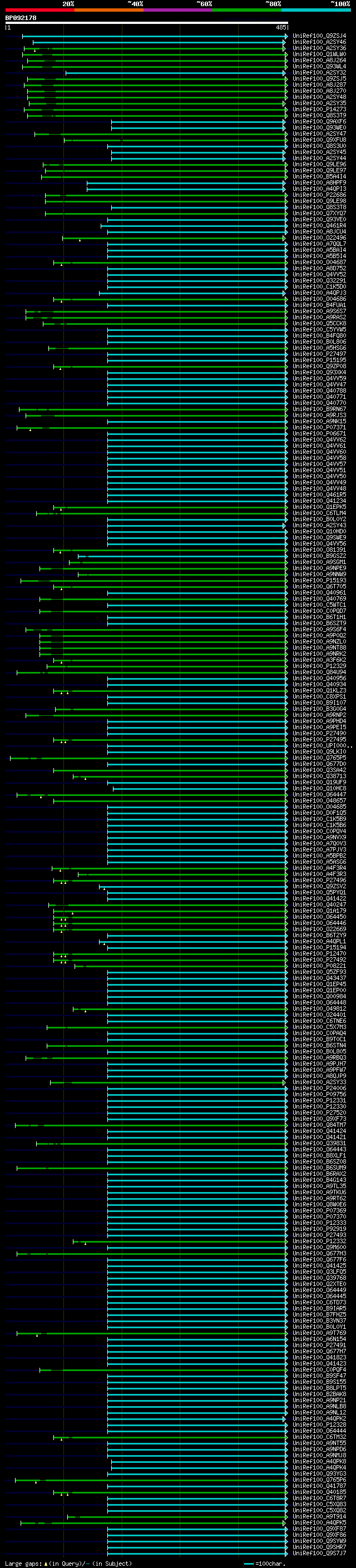Select the UniRef100_B2BAK8 entry

(x=319, y=1394)
